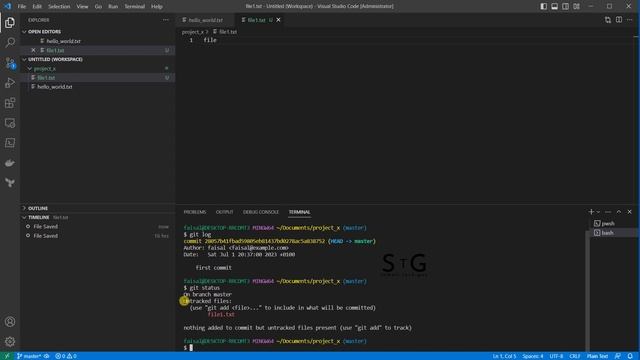Screen dimensions: 640x360
Task: Change the Plain Text language mode
Action: point(598,356)
